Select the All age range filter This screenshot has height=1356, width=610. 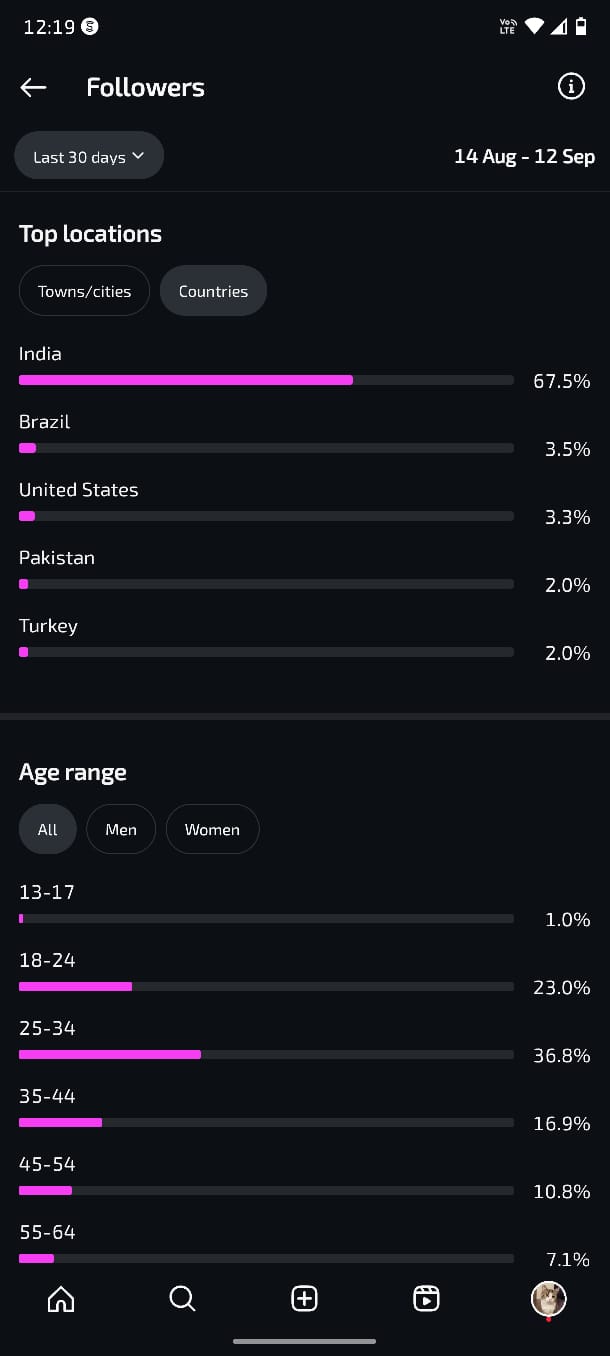tap(47, 829)
